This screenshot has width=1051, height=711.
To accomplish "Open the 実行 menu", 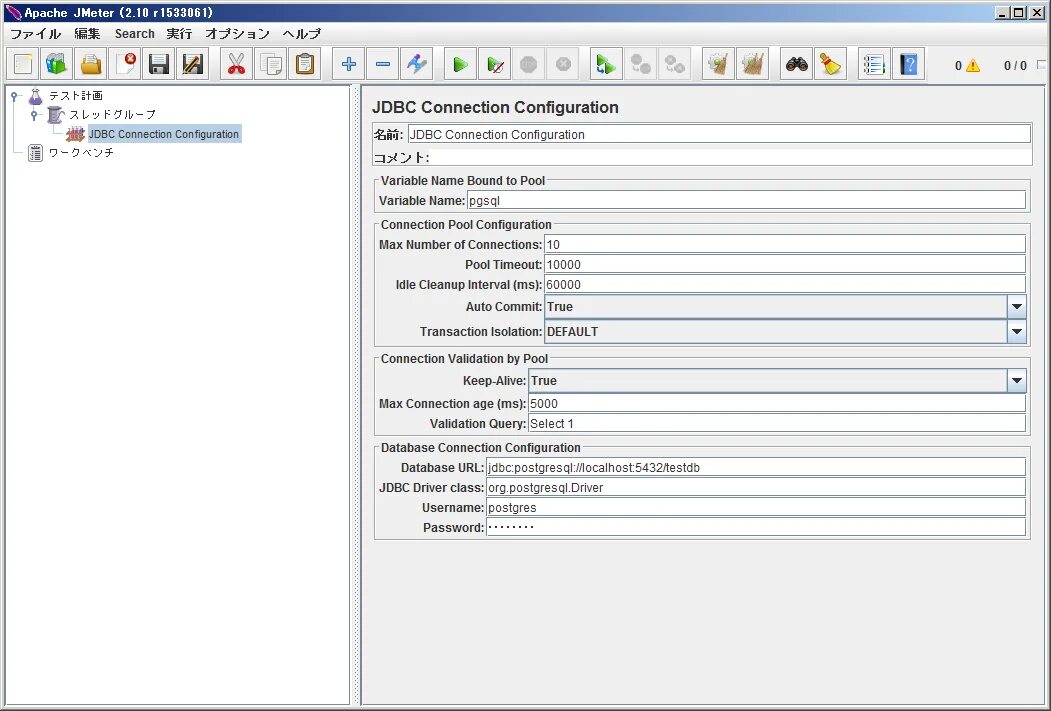I will pyautogui.click(x=179, y=34).
